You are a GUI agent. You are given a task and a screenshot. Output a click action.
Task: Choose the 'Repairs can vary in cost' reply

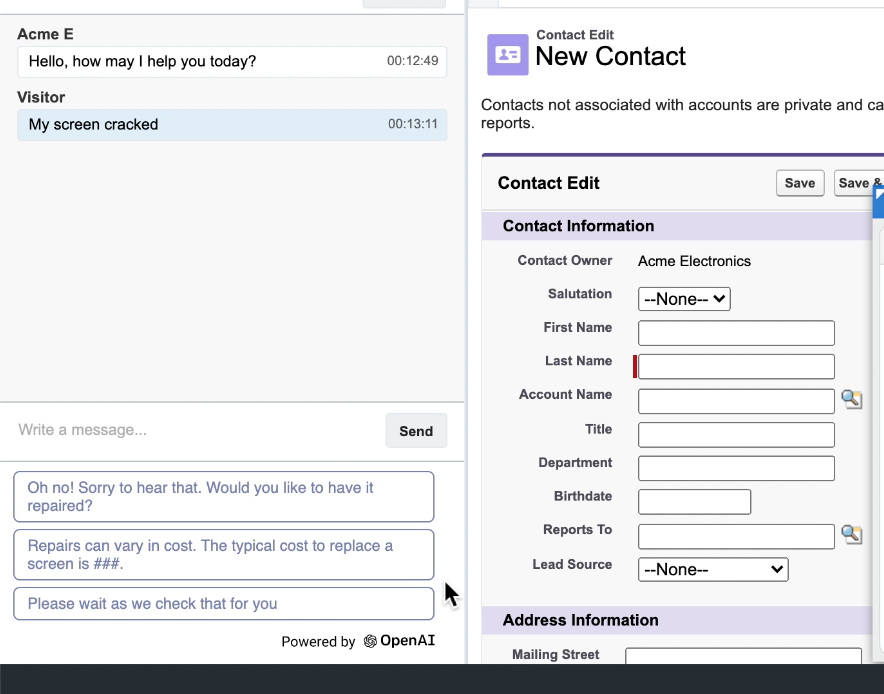(224, 555)
